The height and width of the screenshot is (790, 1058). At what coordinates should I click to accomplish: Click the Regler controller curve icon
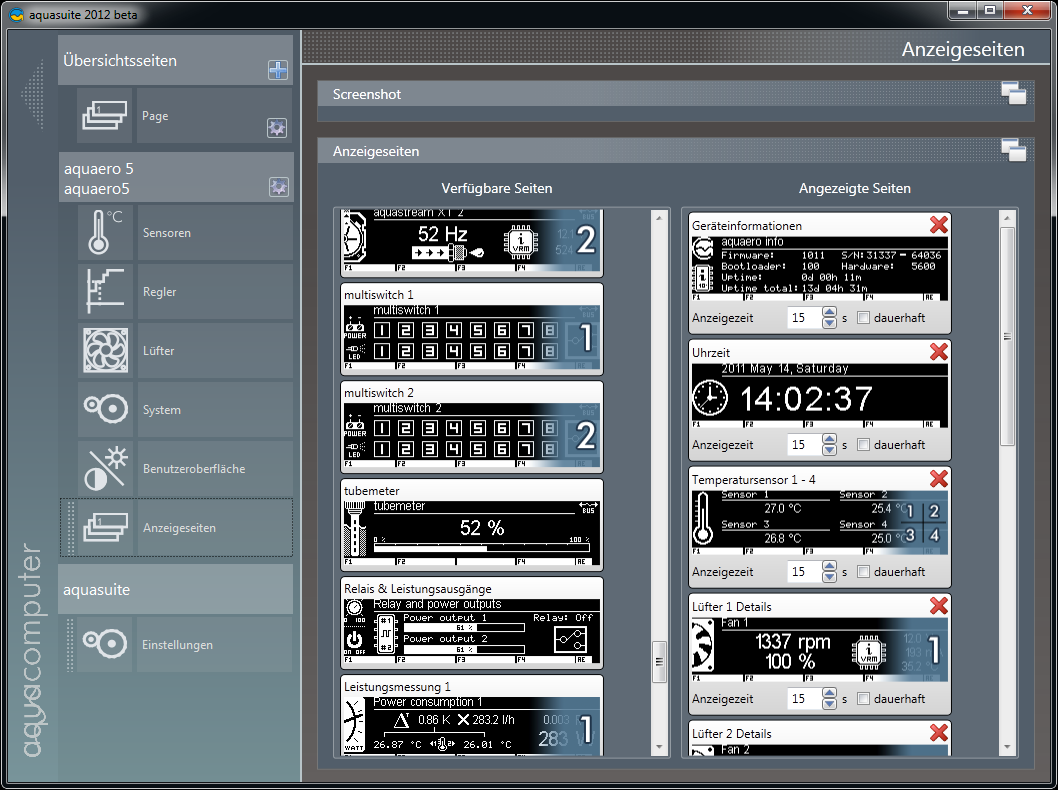coord(105,291)
